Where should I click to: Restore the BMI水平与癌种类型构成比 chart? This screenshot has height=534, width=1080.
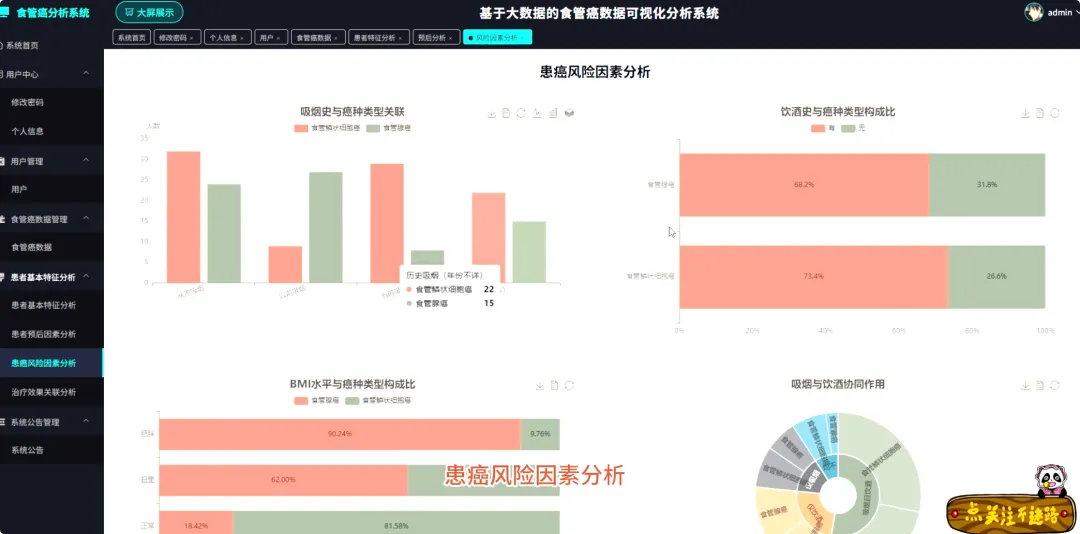point(570,385)
